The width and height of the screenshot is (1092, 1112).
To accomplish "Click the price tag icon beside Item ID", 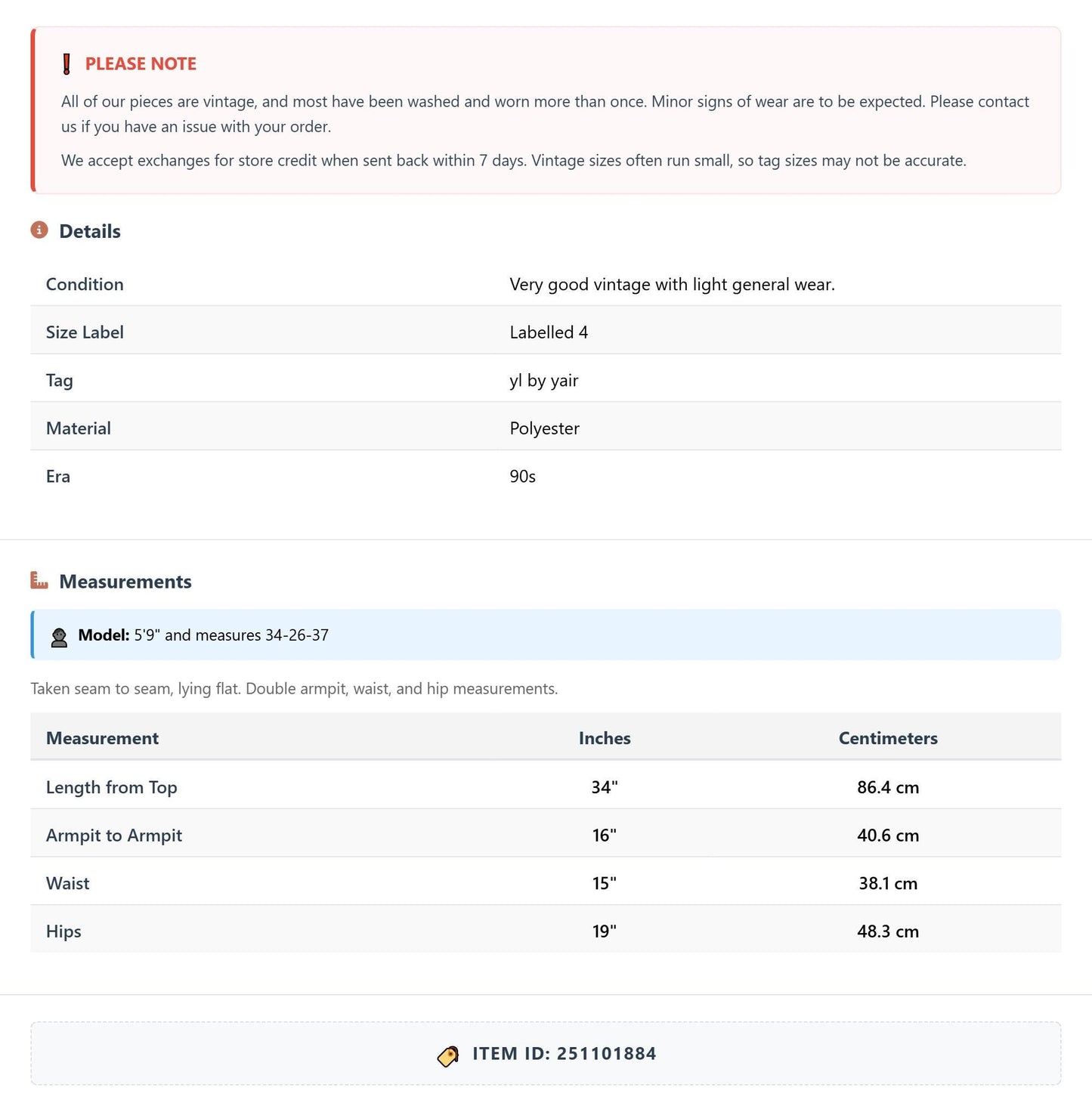I will tap(448, 1055).
